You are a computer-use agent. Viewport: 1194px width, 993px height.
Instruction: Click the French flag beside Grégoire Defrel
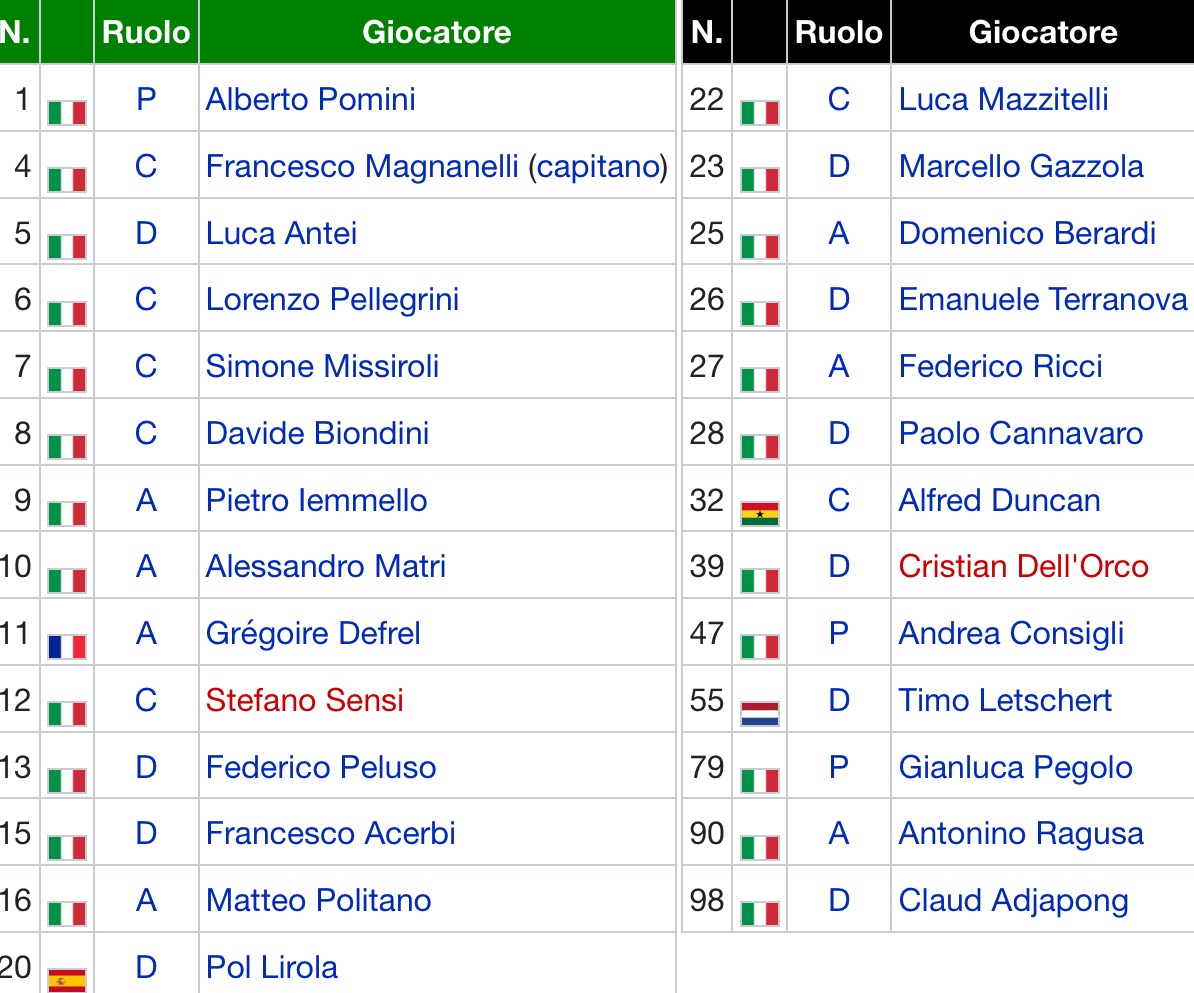[67, 646]
